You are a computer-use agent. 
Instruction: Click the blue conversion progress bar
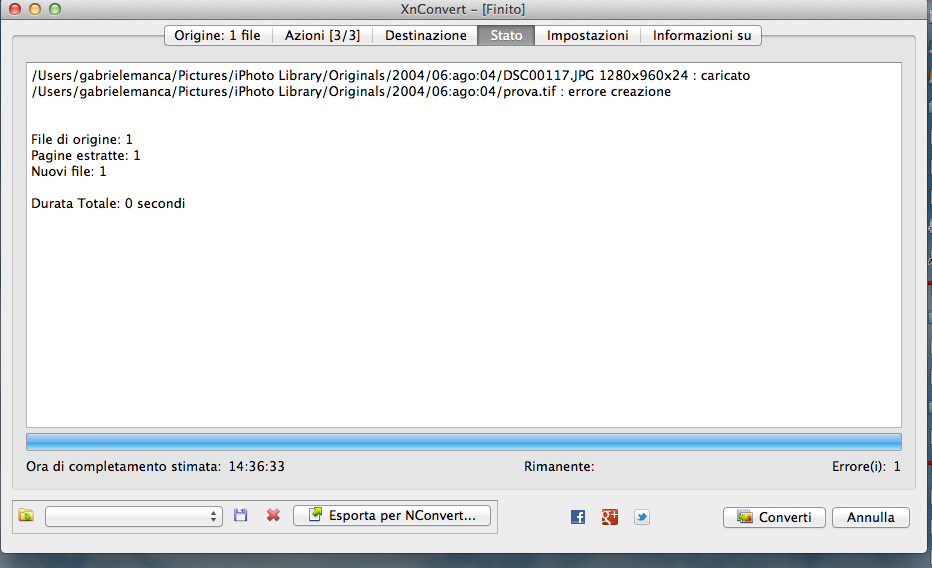[464, 441]
